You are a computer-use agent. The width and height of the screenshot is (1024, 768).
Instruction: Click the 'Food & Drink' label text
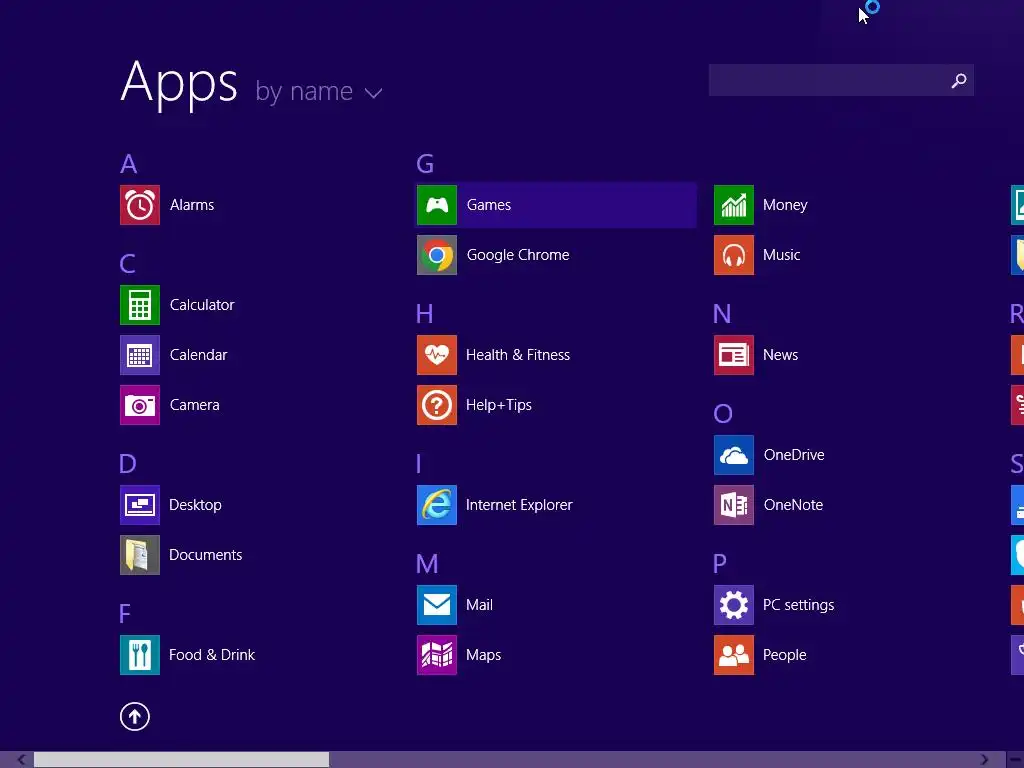pyautogui.click(x=212, y=655)
